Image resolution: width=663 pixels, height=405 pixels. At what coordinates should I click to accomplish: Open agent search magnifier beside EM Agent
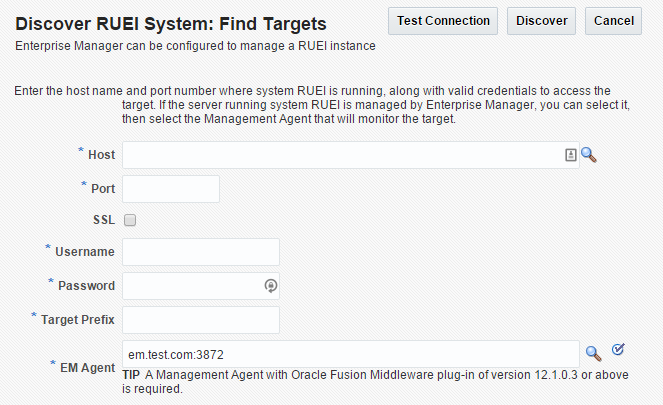coord(593,354)
